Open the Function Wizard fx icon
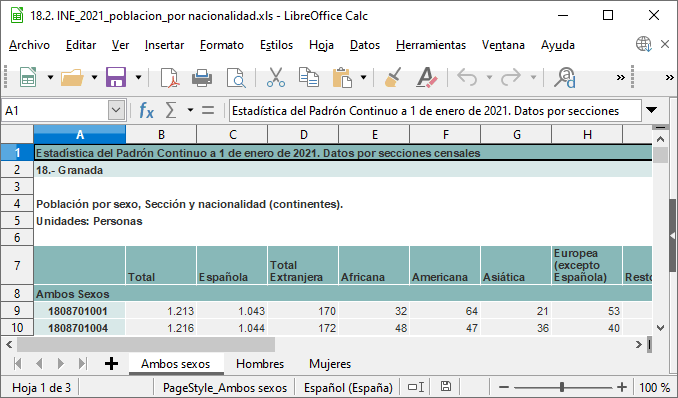This screenshot has width=678, height=398. tap(146, 111)
